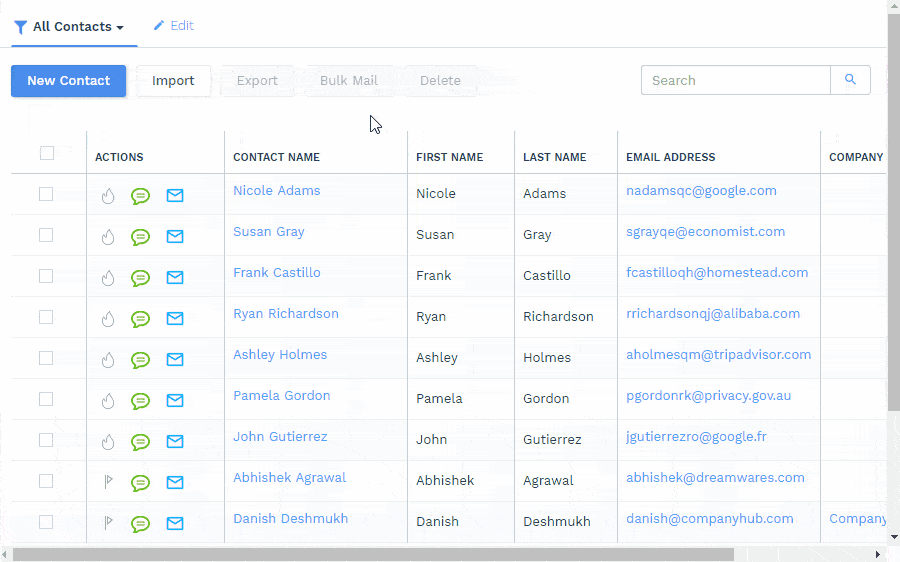Click the flame icon in Nicole Adams row
The width and height of the screenshot is (900, 562).
[108, 196]
